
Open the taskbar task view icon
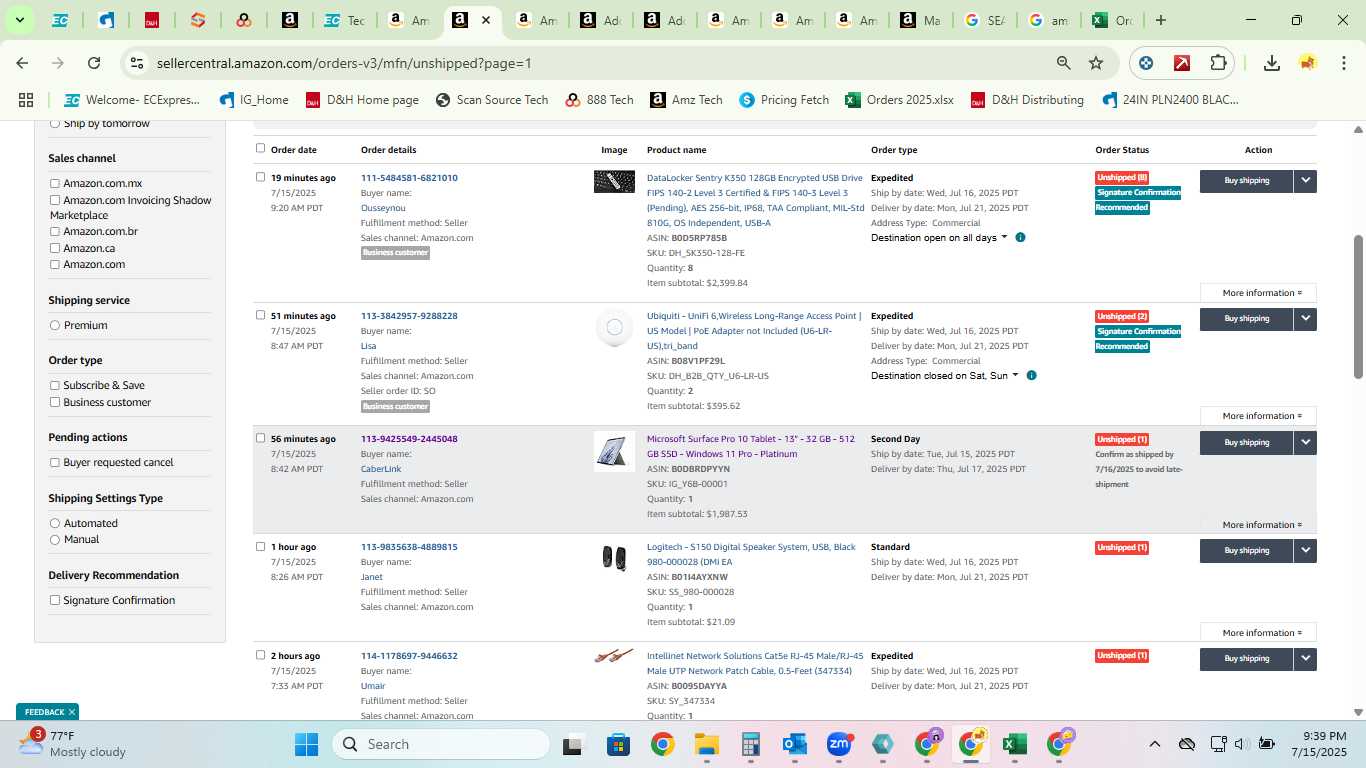[573, 744]
